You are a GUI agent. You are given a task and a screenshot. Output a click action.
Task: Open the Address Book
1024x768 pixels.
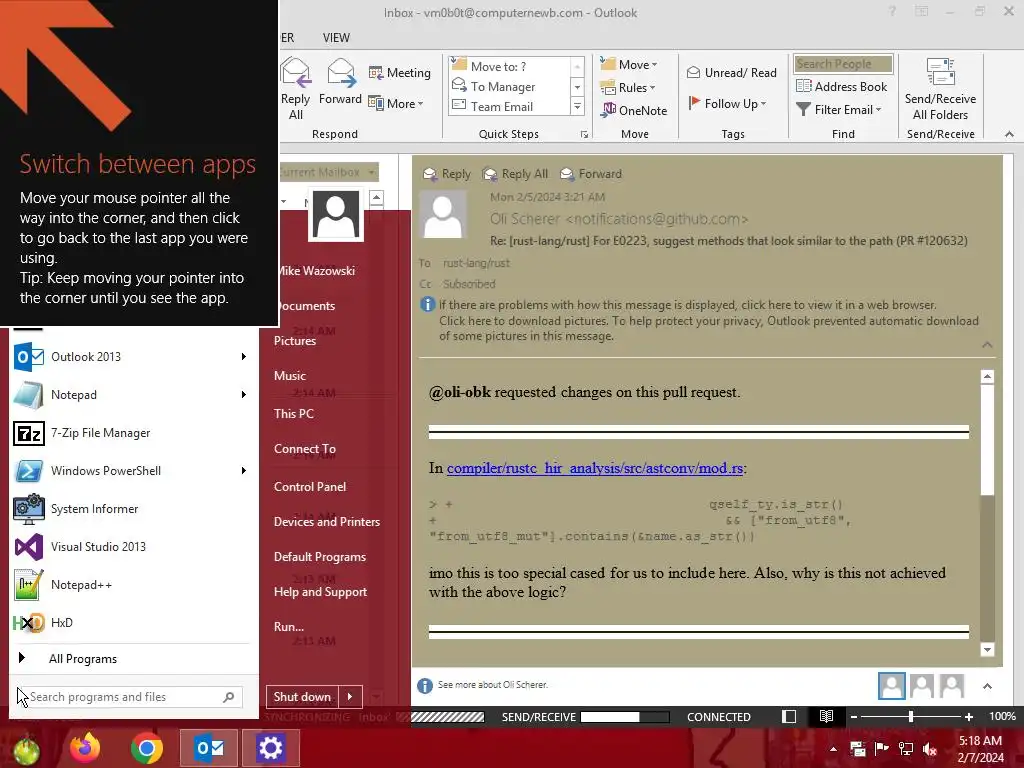point(842,86)
